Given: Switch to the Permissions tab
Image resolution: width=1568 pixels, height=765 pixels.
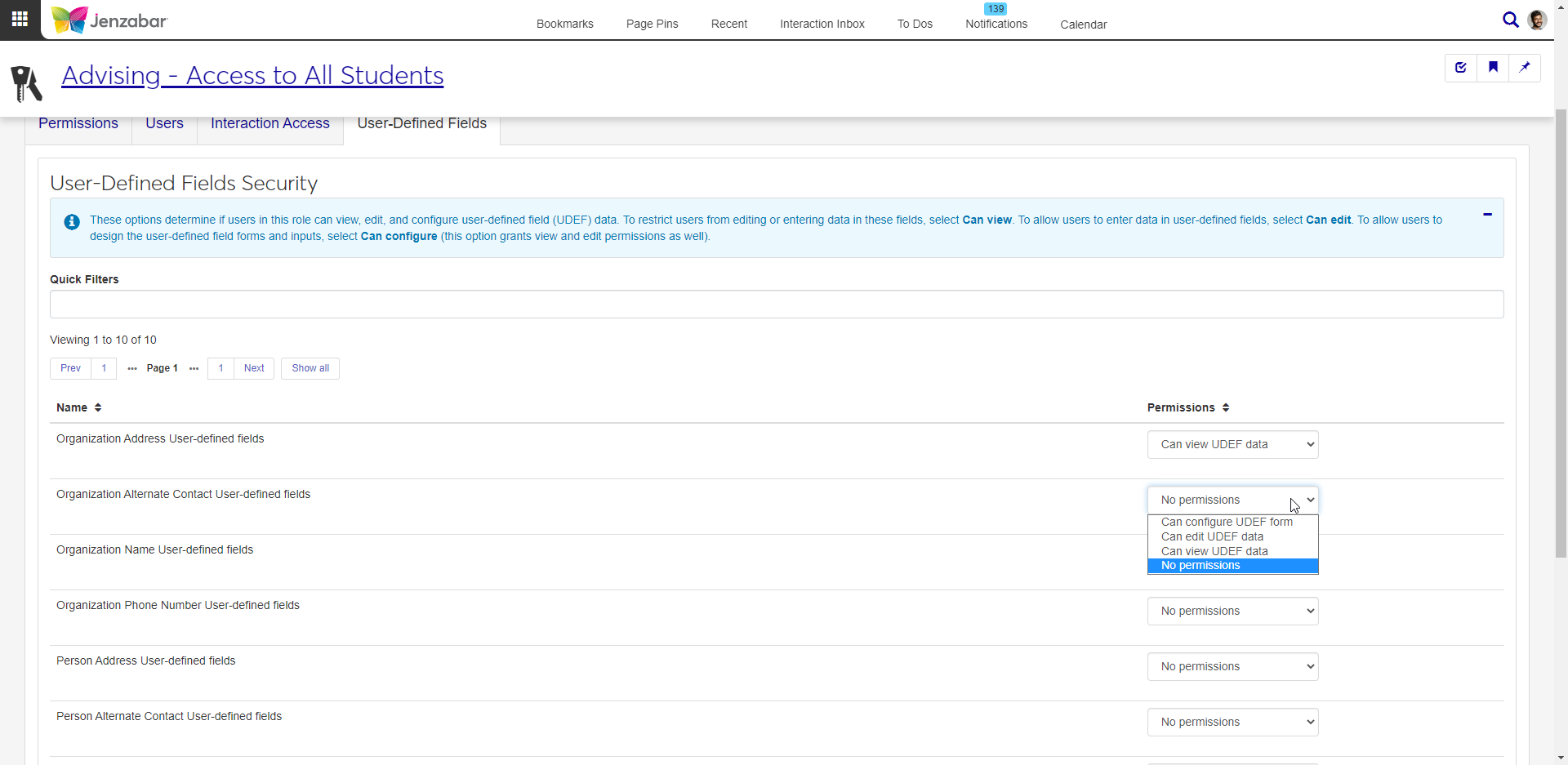Looking at the screenshot, I should (x=78, y=123).
